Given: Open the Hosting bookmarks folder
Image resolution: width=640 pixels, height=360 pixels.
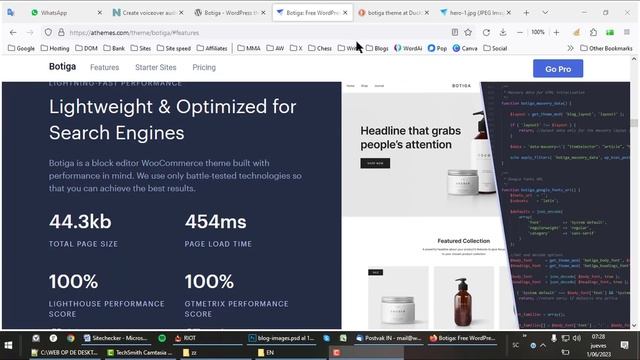Looking at the screenshot, I should [55, 48].
